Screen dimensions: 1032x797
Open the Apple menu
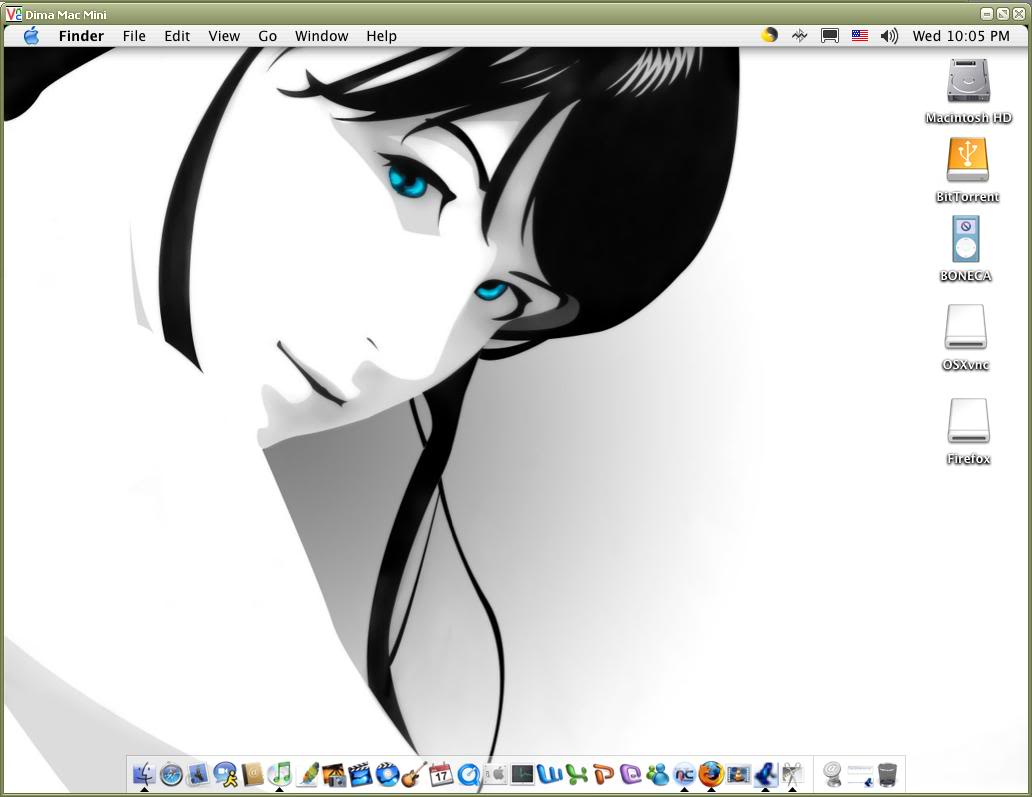[31, 36]
